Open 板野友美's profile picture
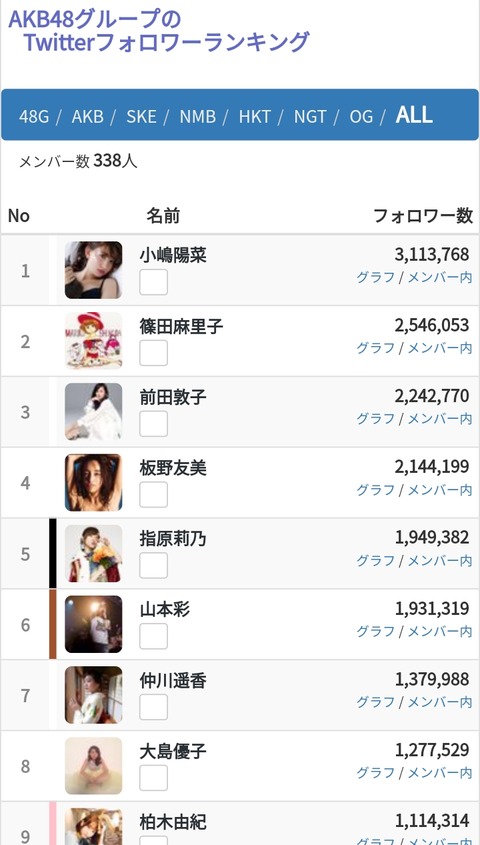480x845 pixels. pos(94,482)
